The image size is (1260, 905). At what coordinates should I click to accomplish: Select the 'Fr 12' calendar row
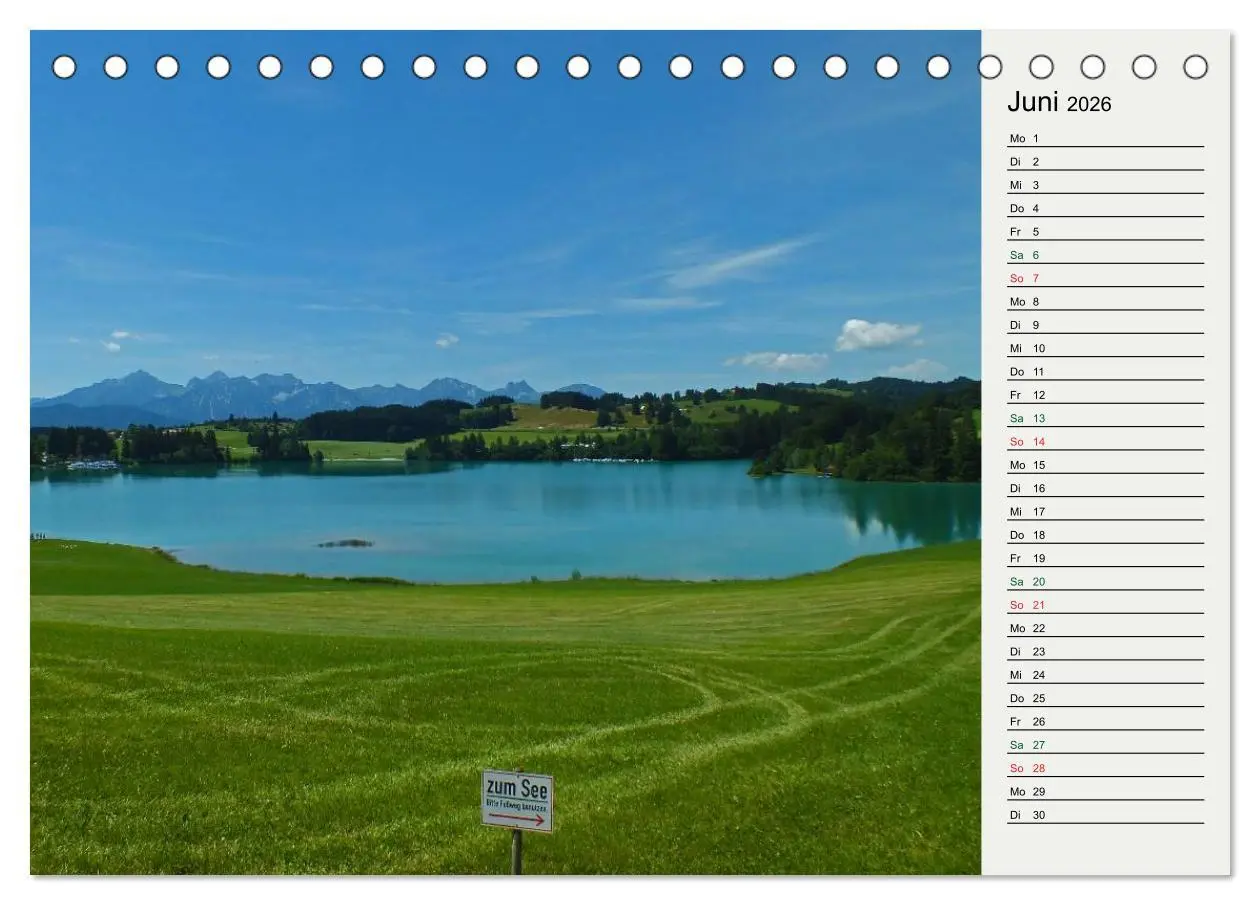coord(1105,395)
